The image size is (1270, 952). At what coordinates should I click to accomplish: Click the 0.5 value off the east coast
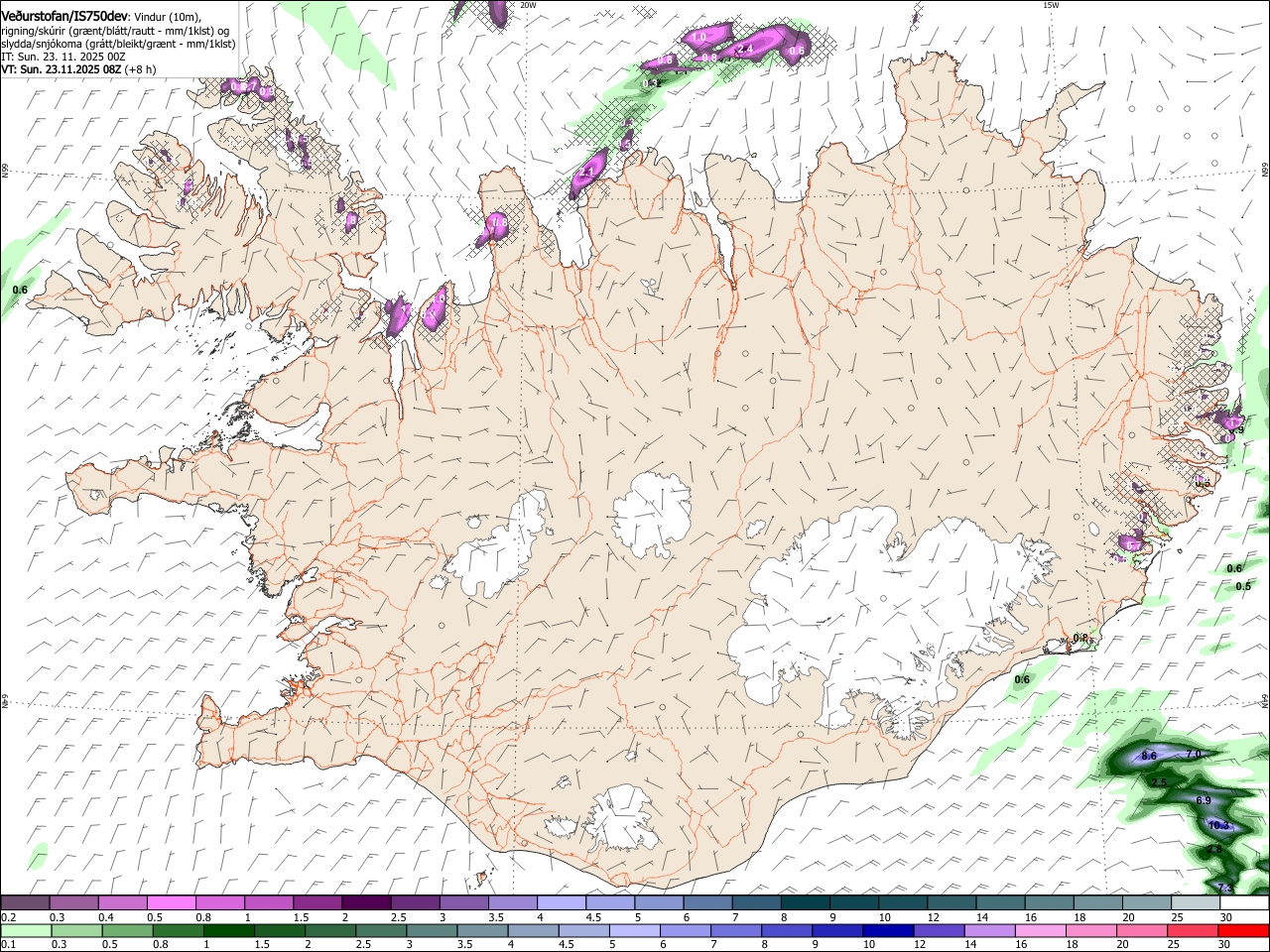coord(1243,586)
